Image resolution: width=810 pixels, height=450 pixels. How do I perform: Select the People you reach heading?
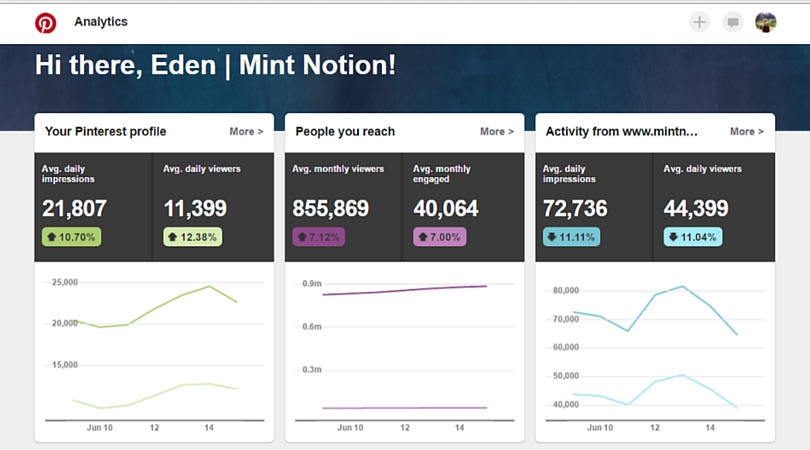pyautogui.click(x=345, y=132)
